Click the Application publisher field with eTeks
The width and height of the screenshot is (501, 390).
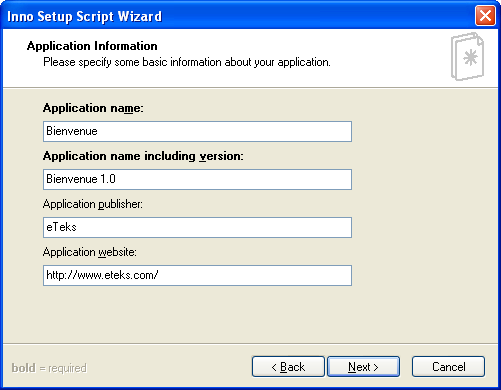click(197, 227)
